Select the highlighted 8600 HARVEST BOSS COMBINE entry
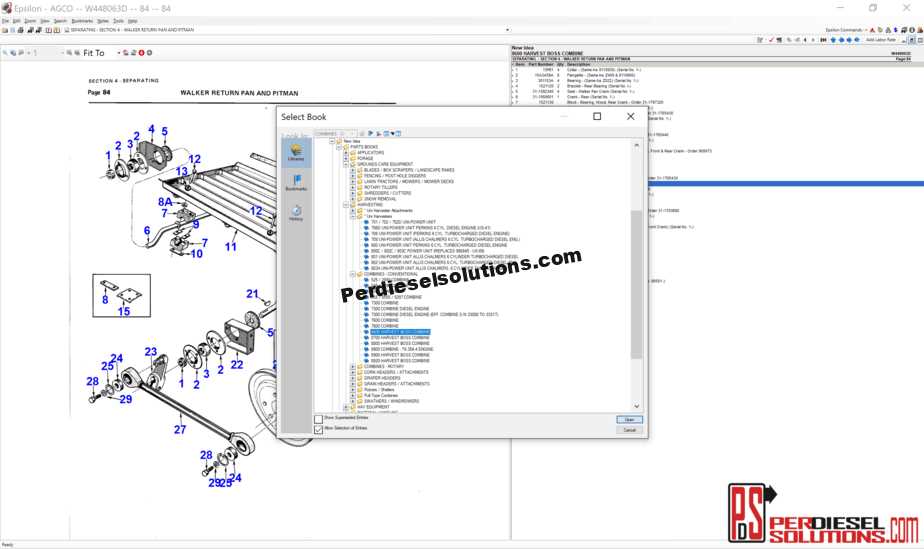The height and width of the screenshot is (549, 924). tap(400, 332)
